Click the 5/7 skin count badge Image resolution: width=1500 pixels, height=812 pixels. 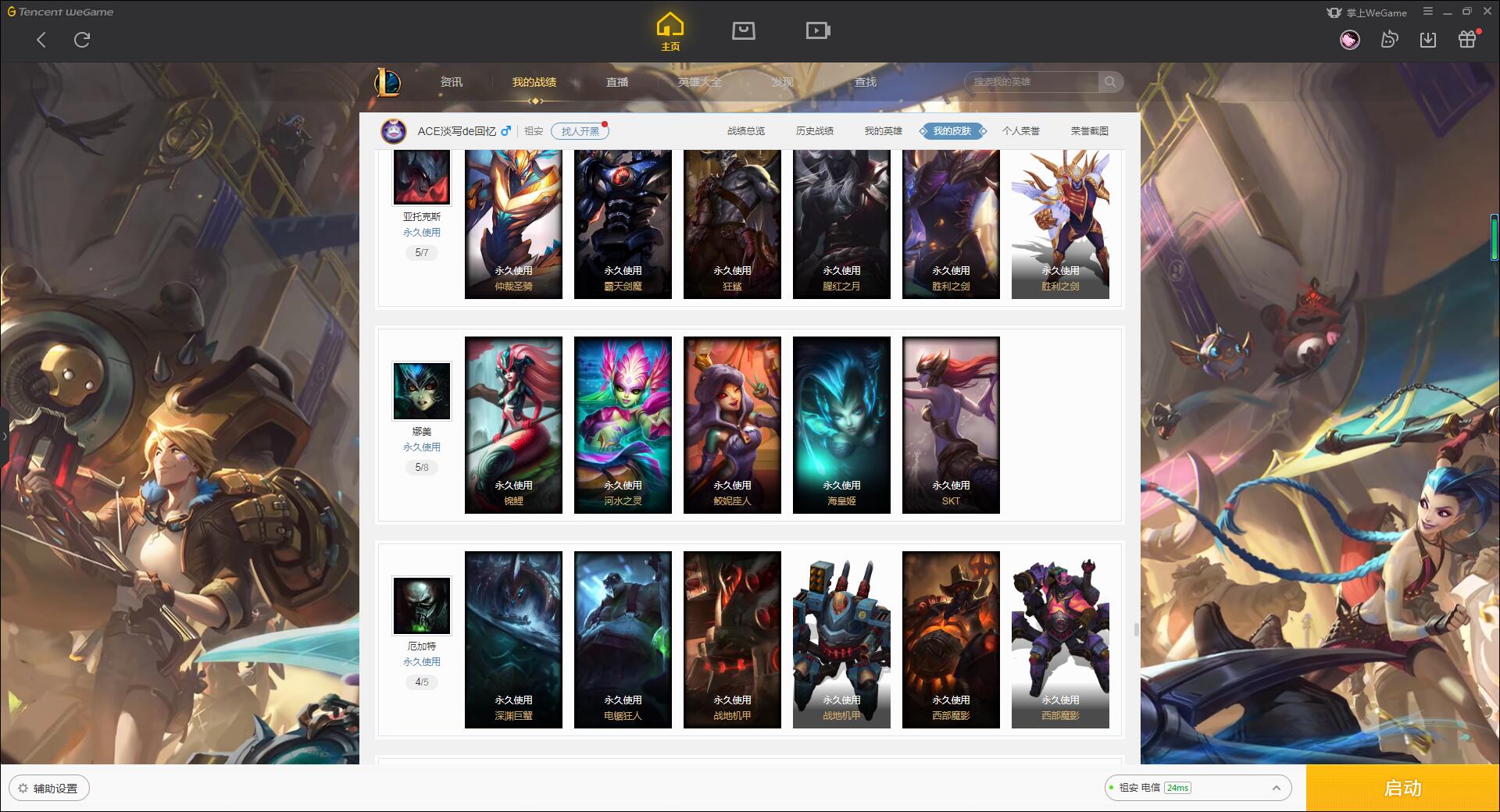pyautogui.click(x=422, y=253)
